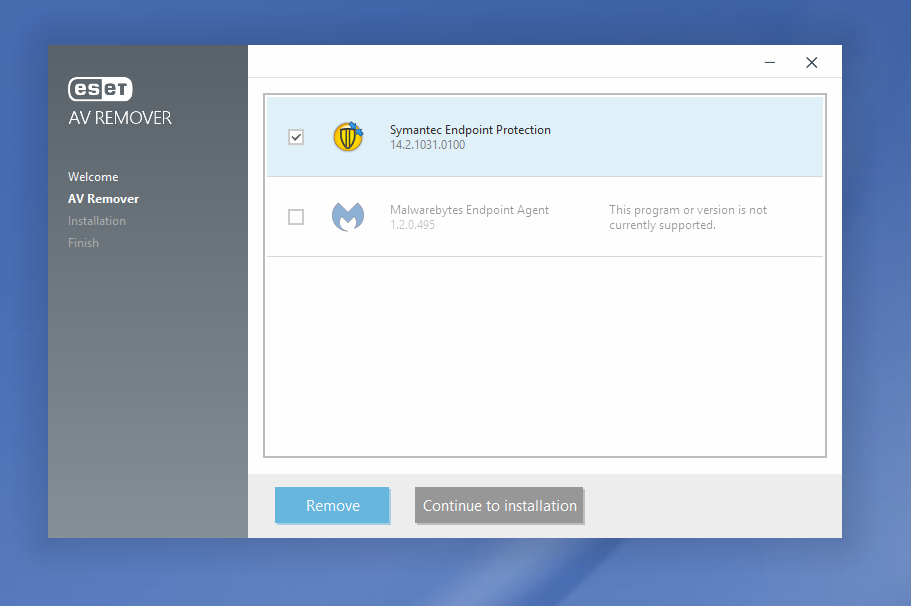
Task: Select the Malwarebytes Endpoint Agent name text
Action: 469,210
